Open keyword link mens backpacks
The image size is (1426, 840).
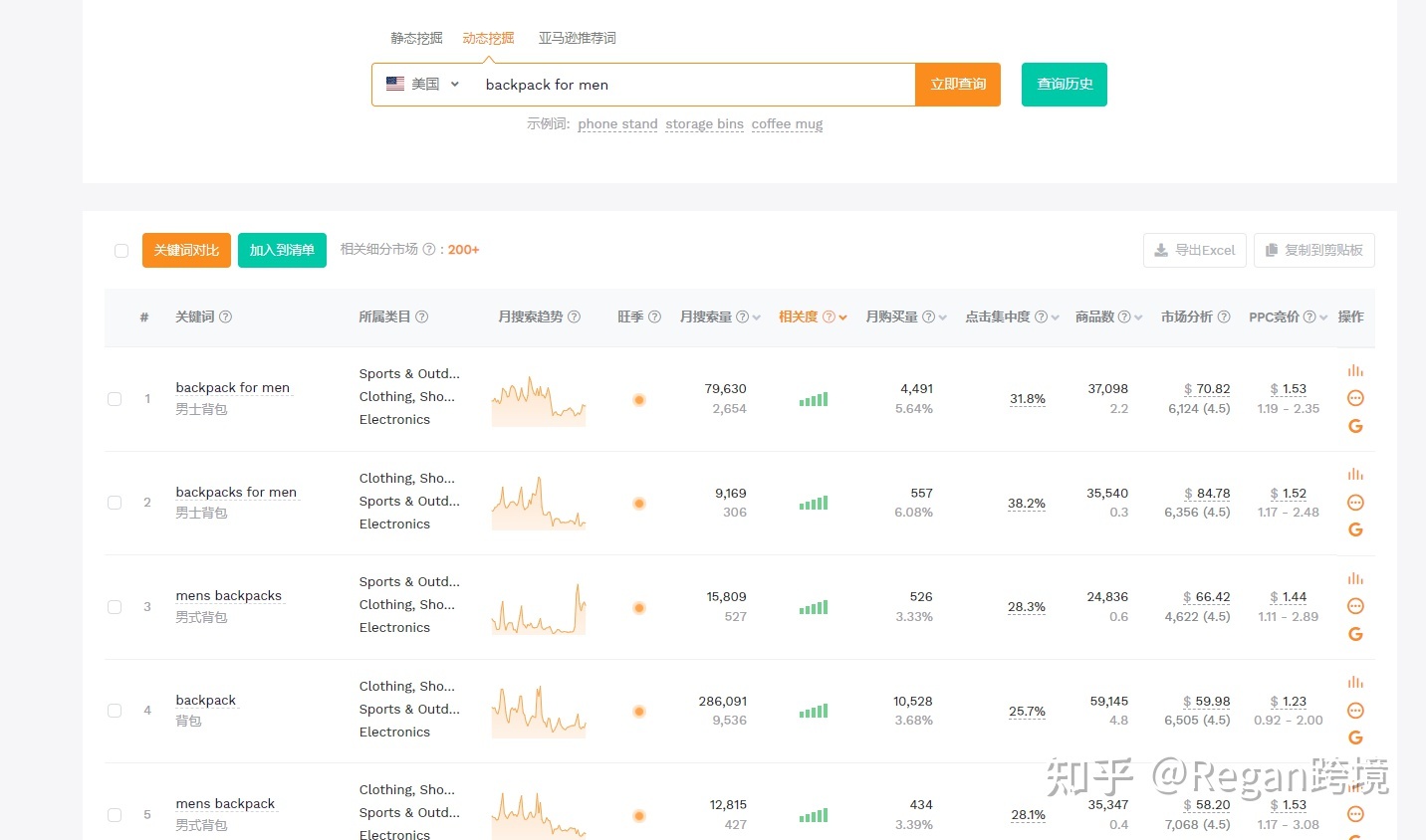click(x=228, y=596)
